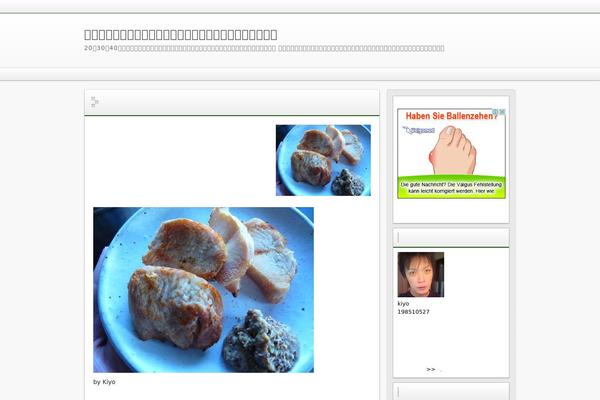Open the large chicken plate photo
Viewport: 600px width, 400px height.
204,290
